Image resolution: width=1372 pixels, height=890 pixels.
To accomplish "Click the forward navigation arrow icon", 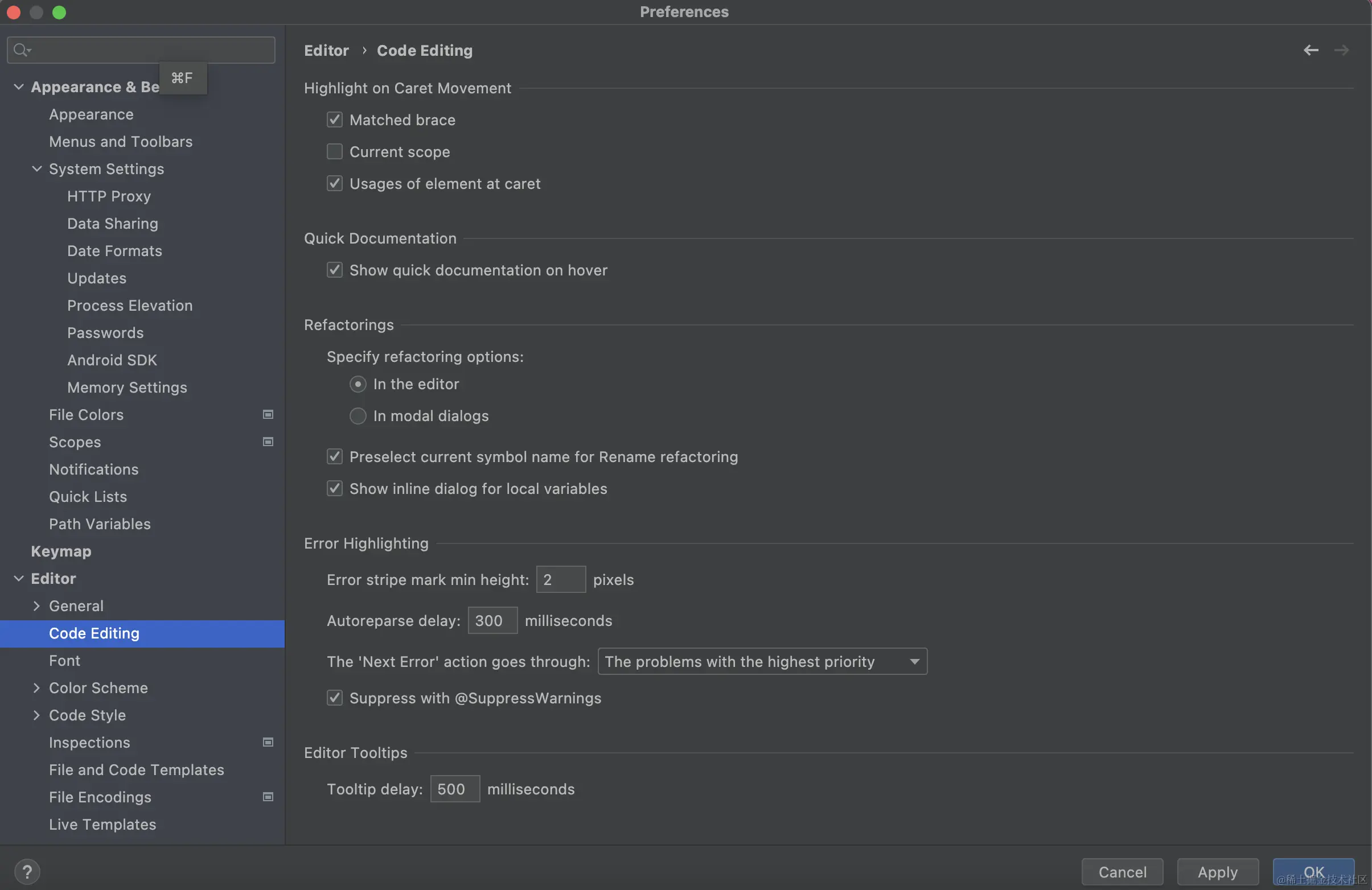I will click(x=1341, y=50).
